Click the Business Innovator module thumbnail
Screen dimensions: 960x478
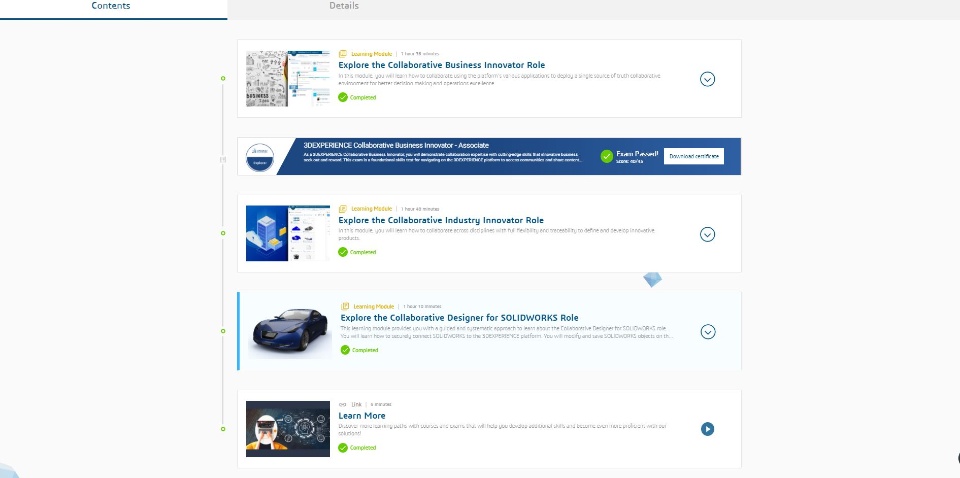tap(288, 78)
